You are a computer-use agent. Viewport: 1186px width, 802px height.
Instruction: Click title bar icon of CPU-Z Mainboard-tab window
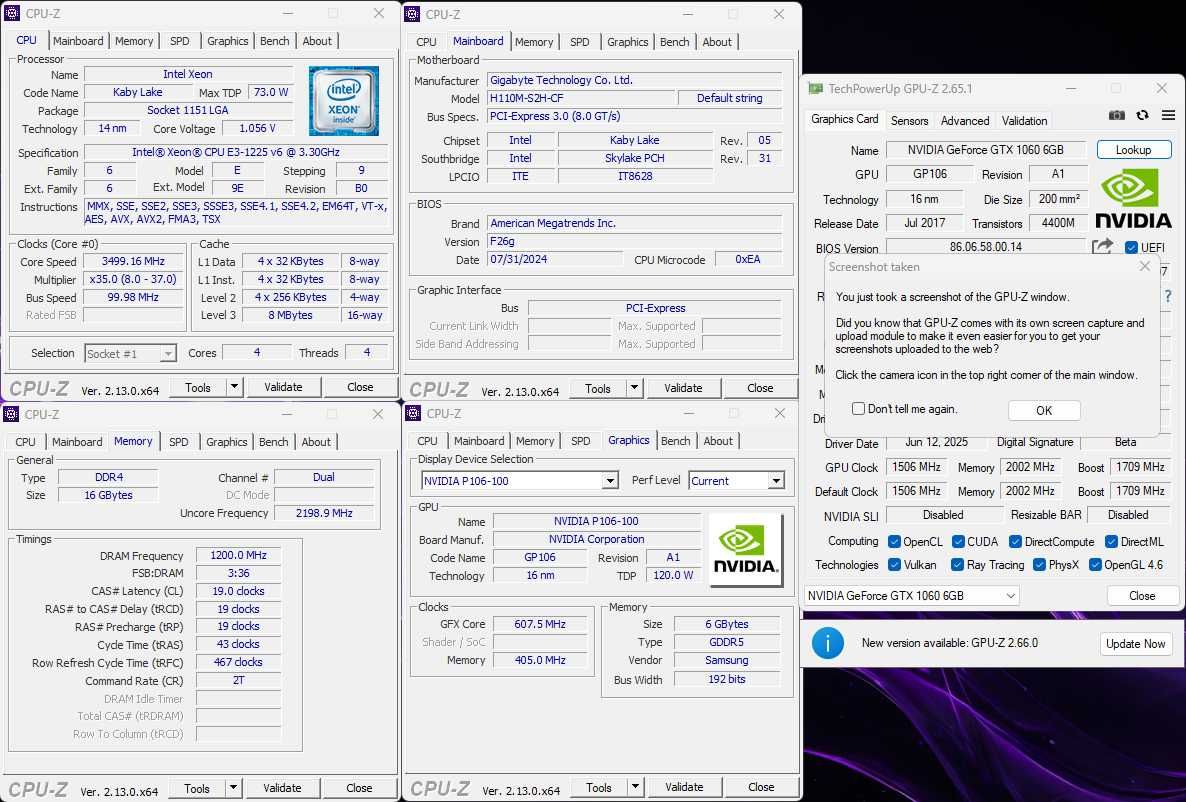[413, 14]
